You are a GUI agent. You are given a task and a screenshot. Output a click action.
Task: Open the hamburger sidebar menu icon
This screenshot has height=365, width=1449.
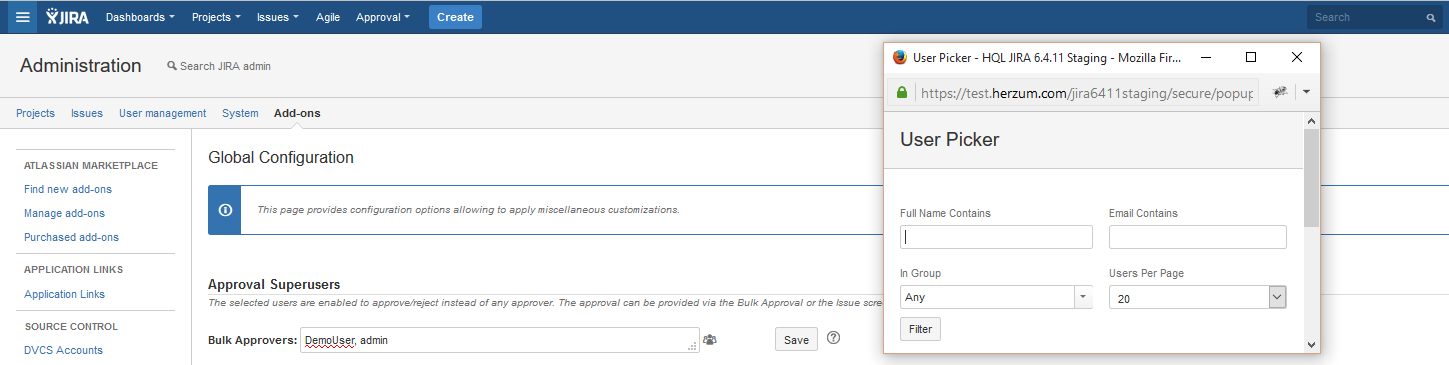[x=22, y=17]
